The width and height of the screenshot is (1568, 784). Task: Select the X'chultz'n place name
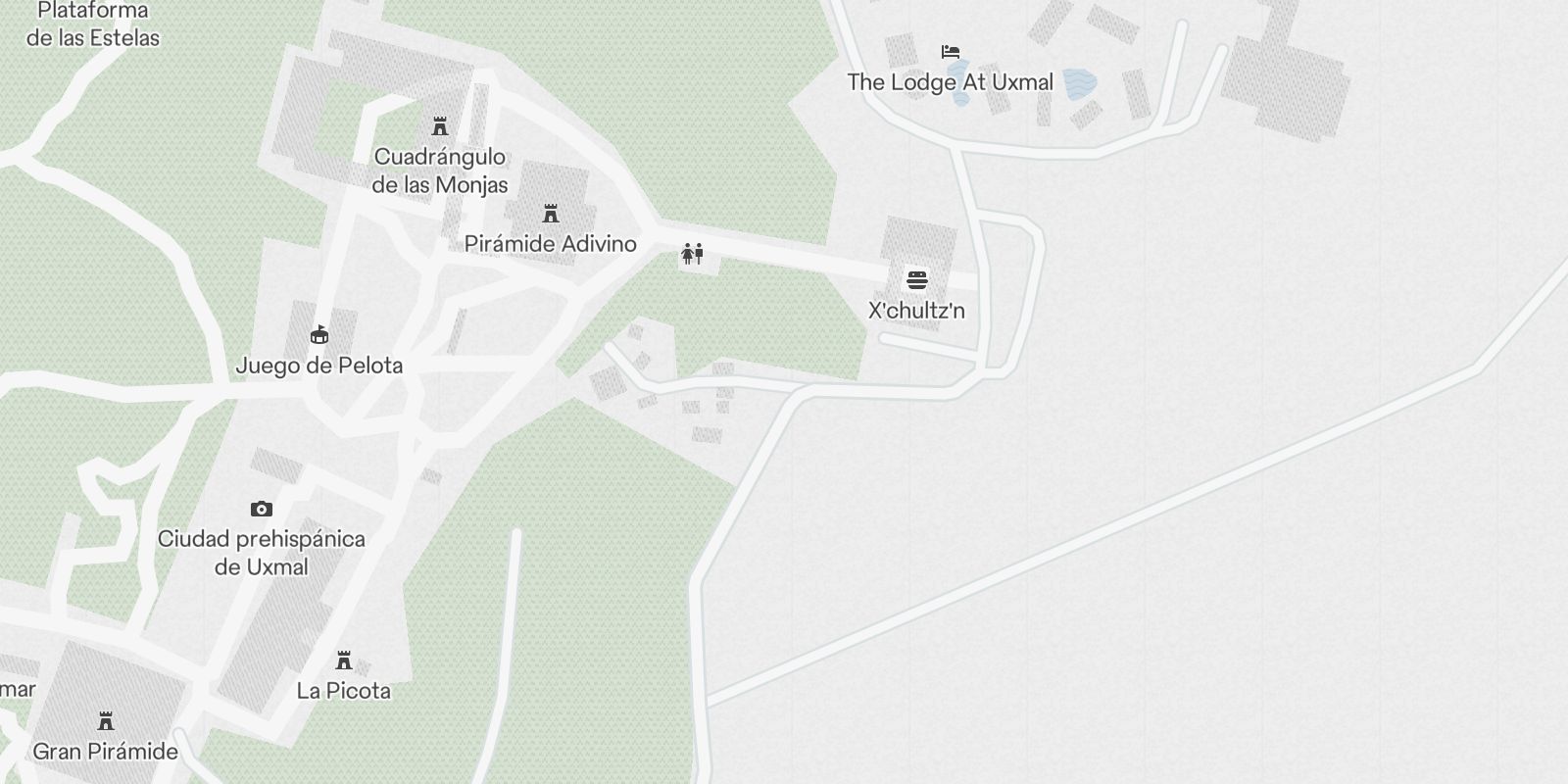pyautogui.click(x=917, y=311)
